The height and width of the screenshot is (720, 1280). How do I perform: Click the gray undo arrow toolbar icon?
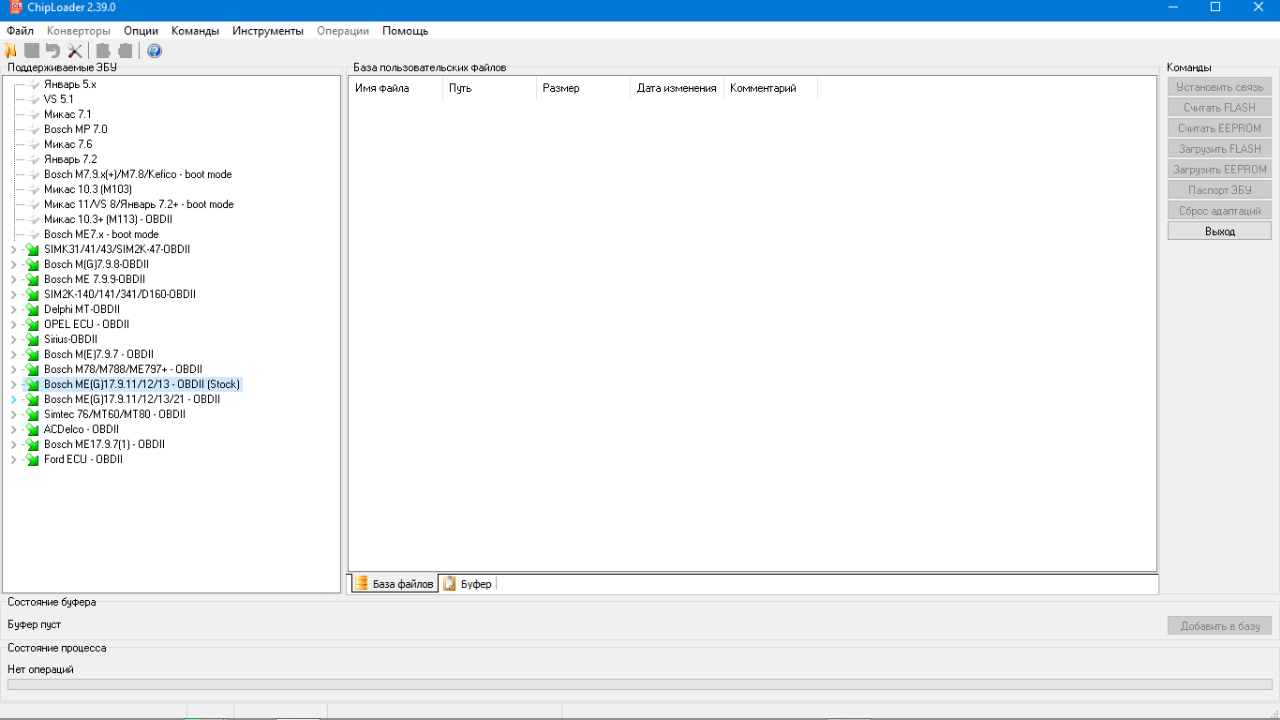53,51
